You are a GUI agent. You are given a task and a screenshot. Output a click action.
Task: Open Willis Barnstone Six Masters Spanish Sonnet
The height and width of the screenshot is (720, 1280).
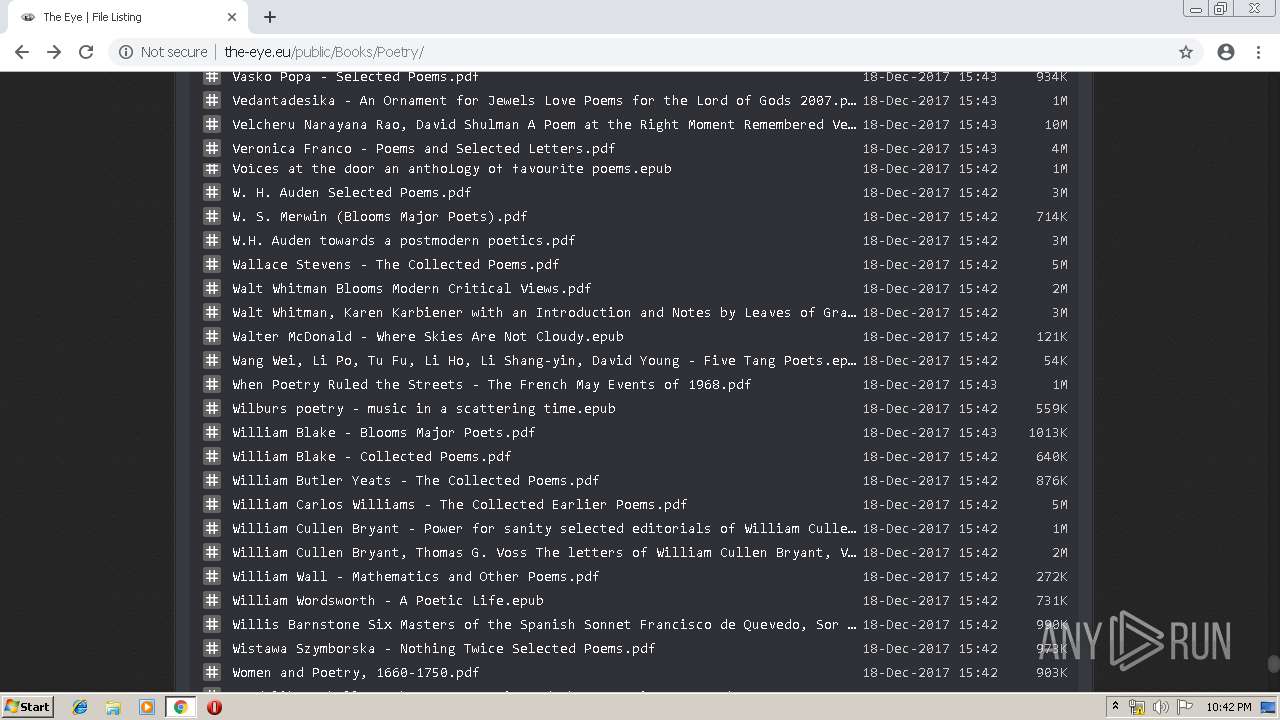click(x=544, y=624)
